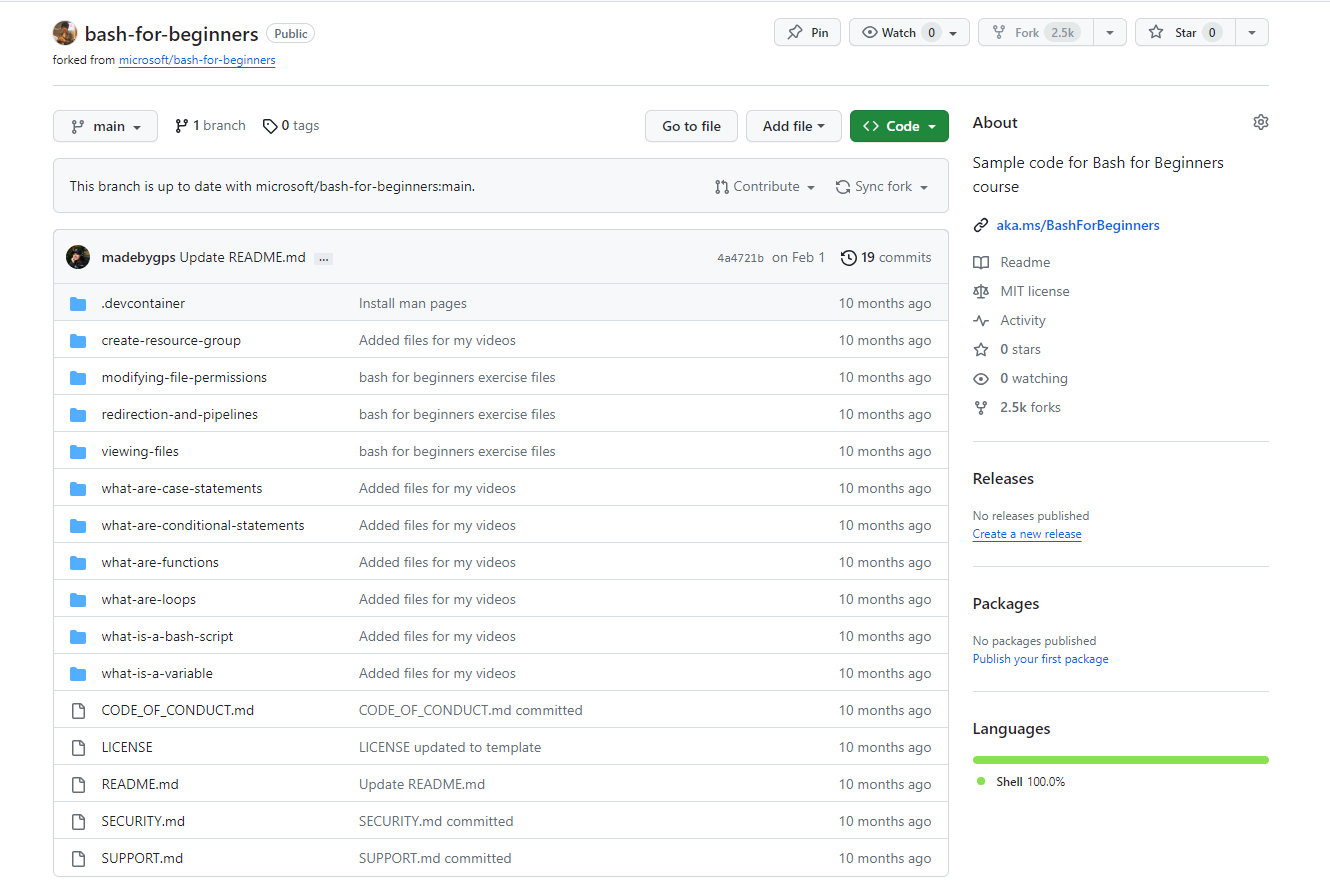This screenshot has height=884, width=1330.
Task: Click the Shell 100.0% language entry
Action: [x=1021, y=782]
